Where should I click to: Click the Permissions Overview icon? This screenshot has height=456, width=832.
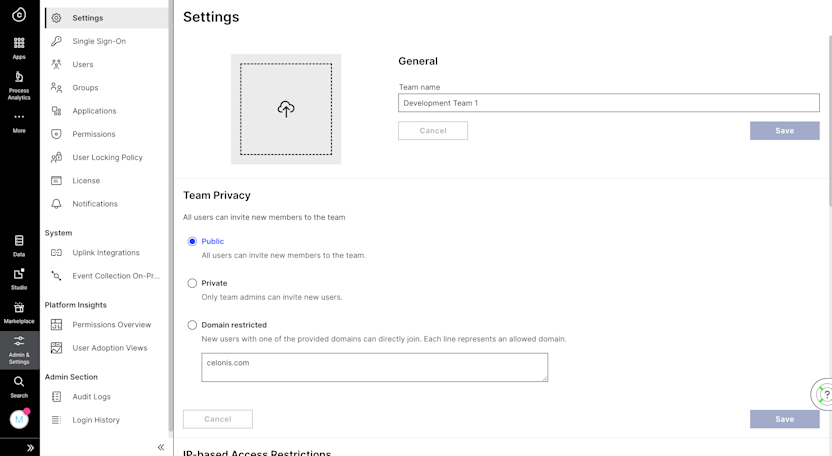pyautogui.click(x=56, y=324)
